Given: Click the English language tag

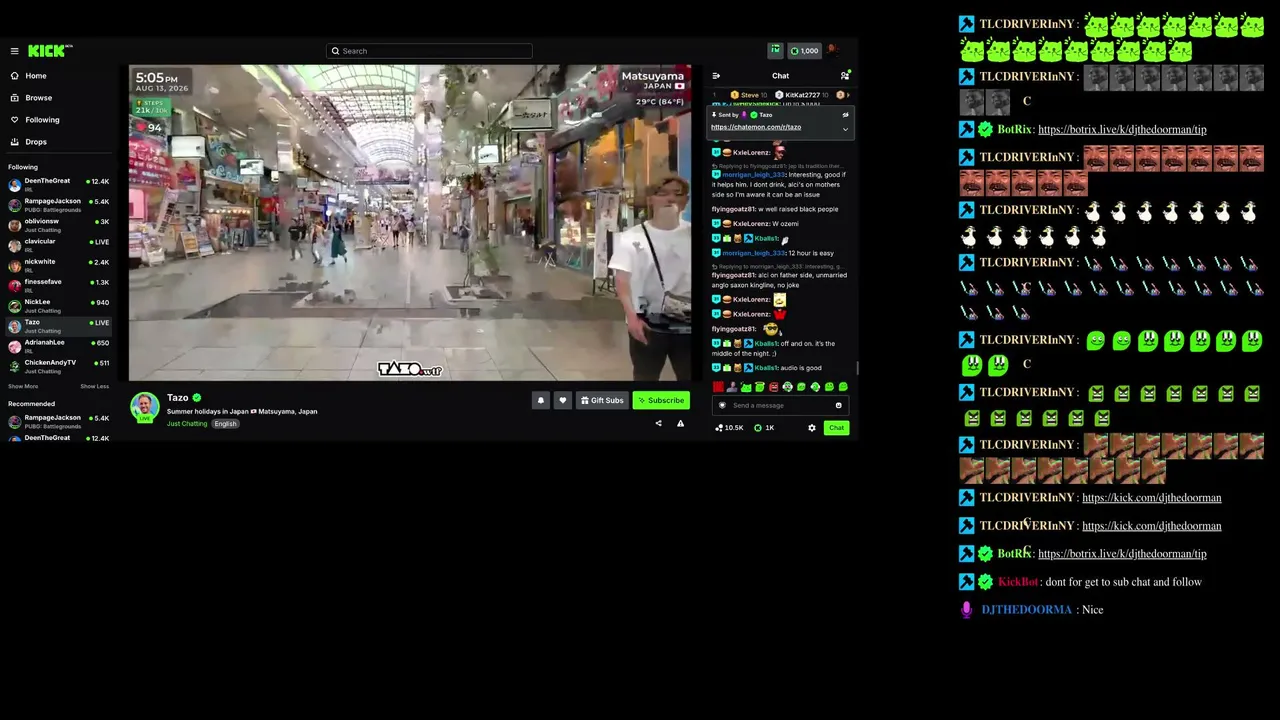Looking at the screenshot, I should (x=225, y=424).
